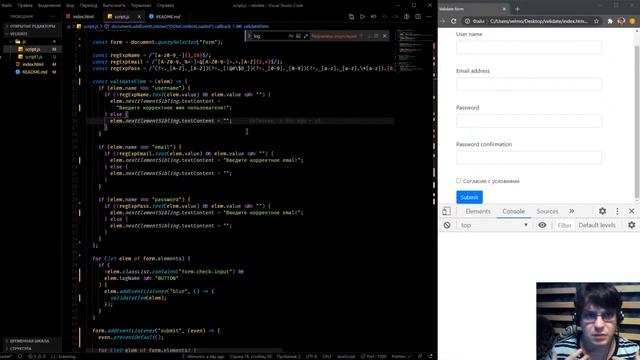Click the UTF-8 encoding status entry
This screenshot has height=360, width=640.
311,356
